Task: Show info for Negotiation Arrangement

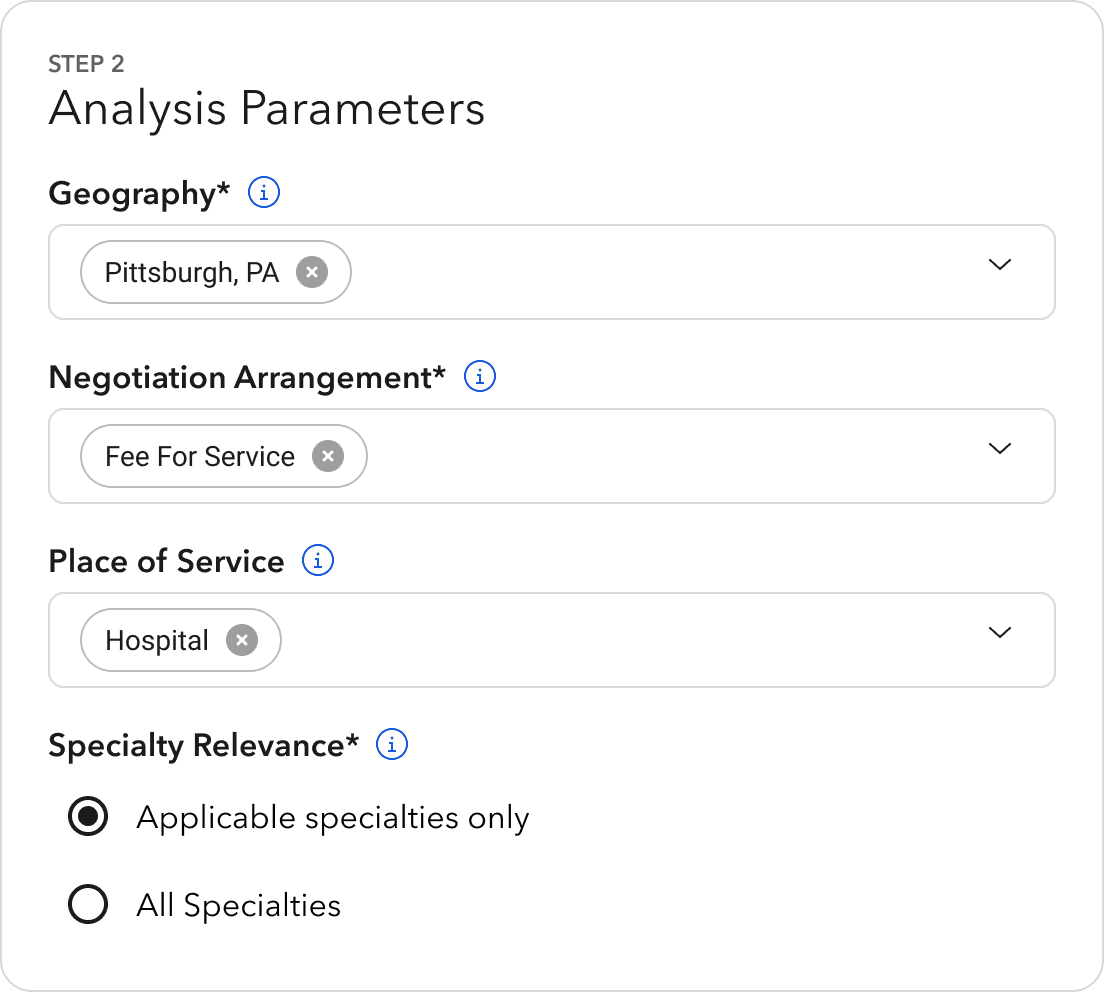Action: click(481, 377)
